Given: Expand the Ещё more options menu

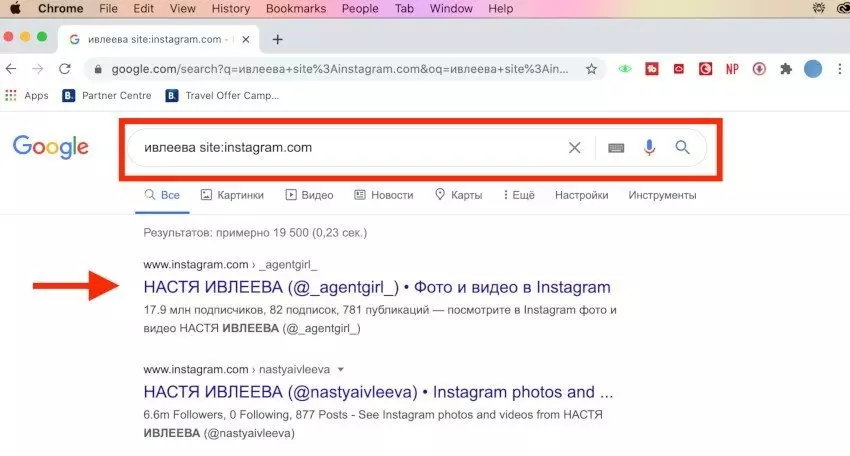Looking at the screenshot, I should click(x=519, y=195).
